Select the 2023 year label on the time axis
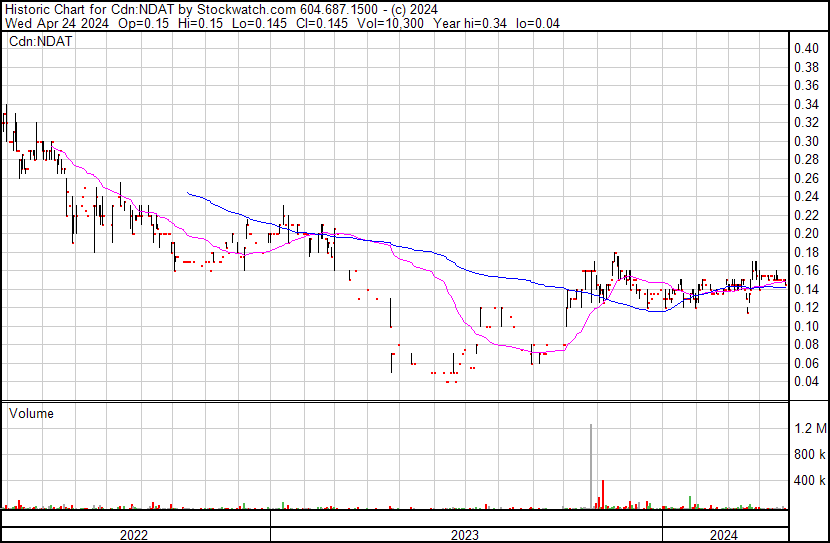Viewport: 830px width, 543px height. [x=465, y=535]
